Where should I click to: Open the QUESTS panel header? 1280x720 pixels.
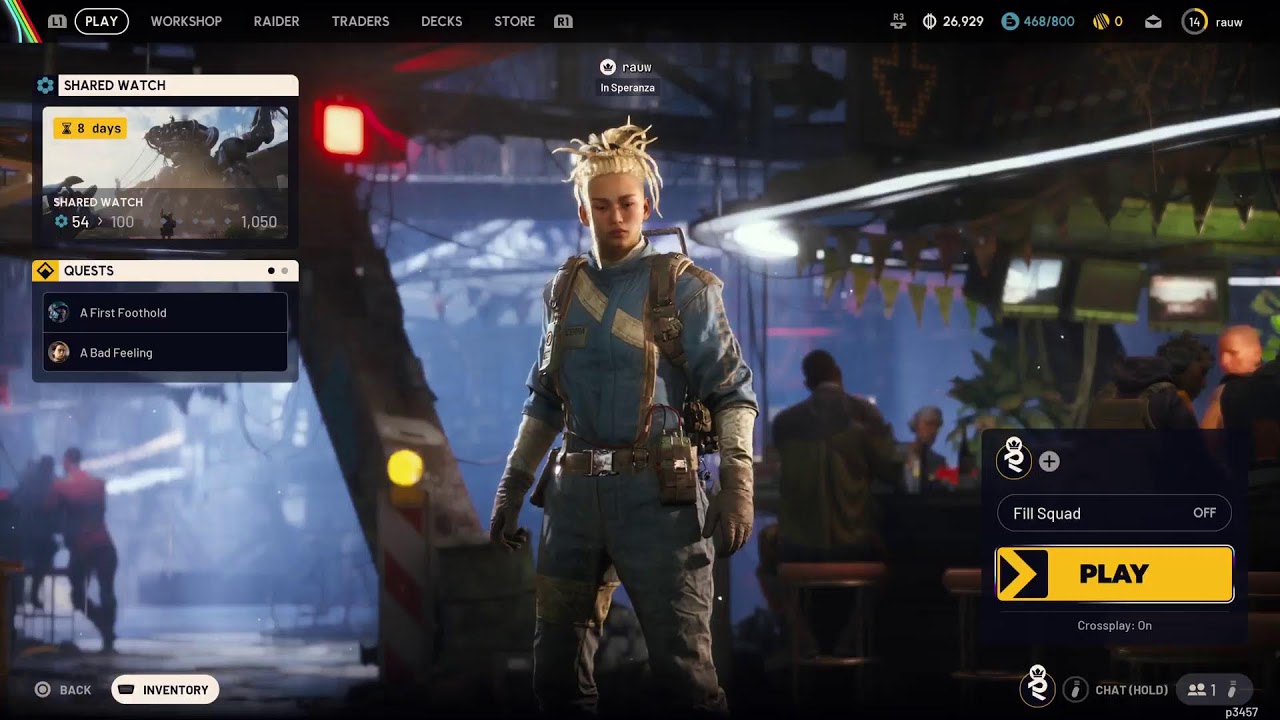click(178, 271)
